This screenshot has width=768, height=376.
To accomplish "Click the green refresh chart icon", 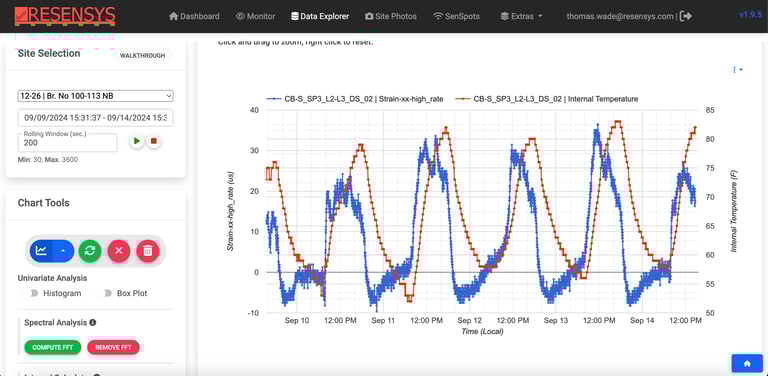I will point(90,251).
